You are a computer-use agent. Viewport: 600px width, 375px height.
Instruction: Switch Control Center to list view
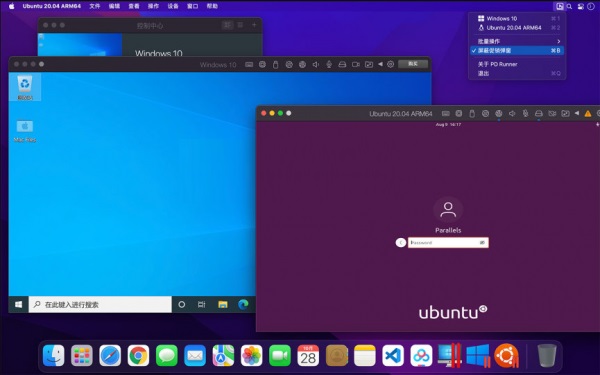240,25
